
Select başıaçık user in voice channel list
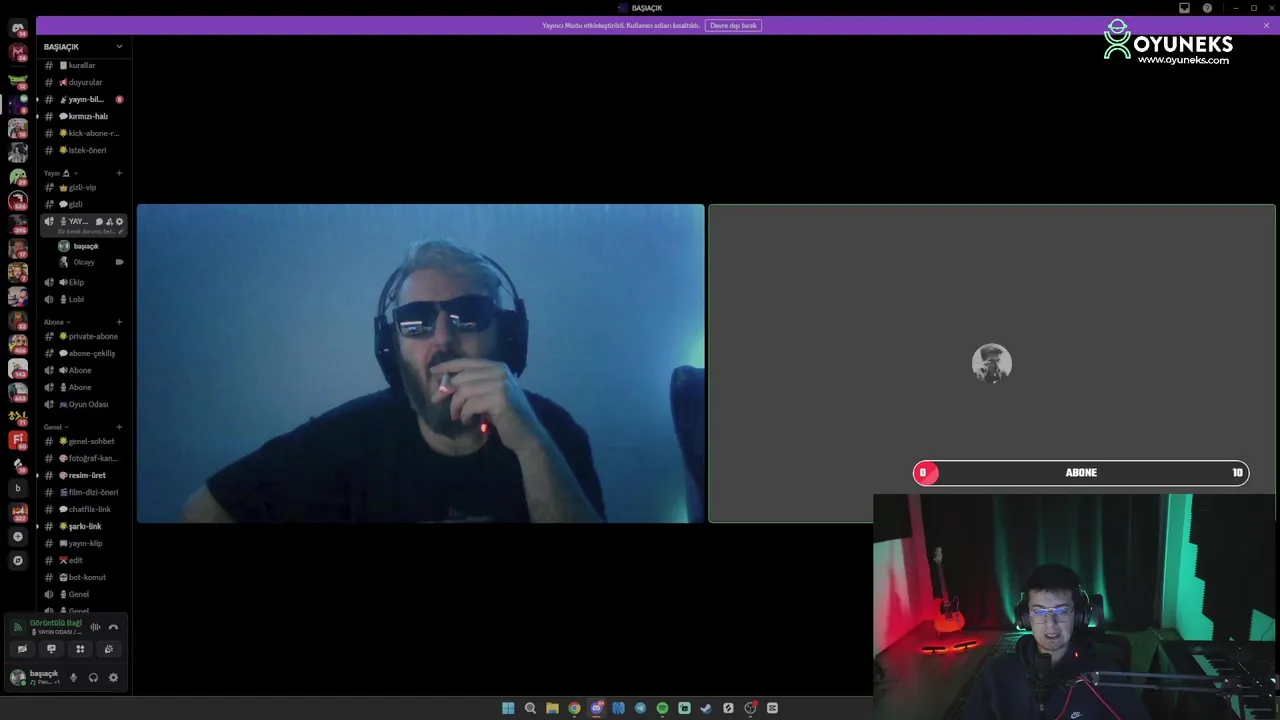pos(90,246)
